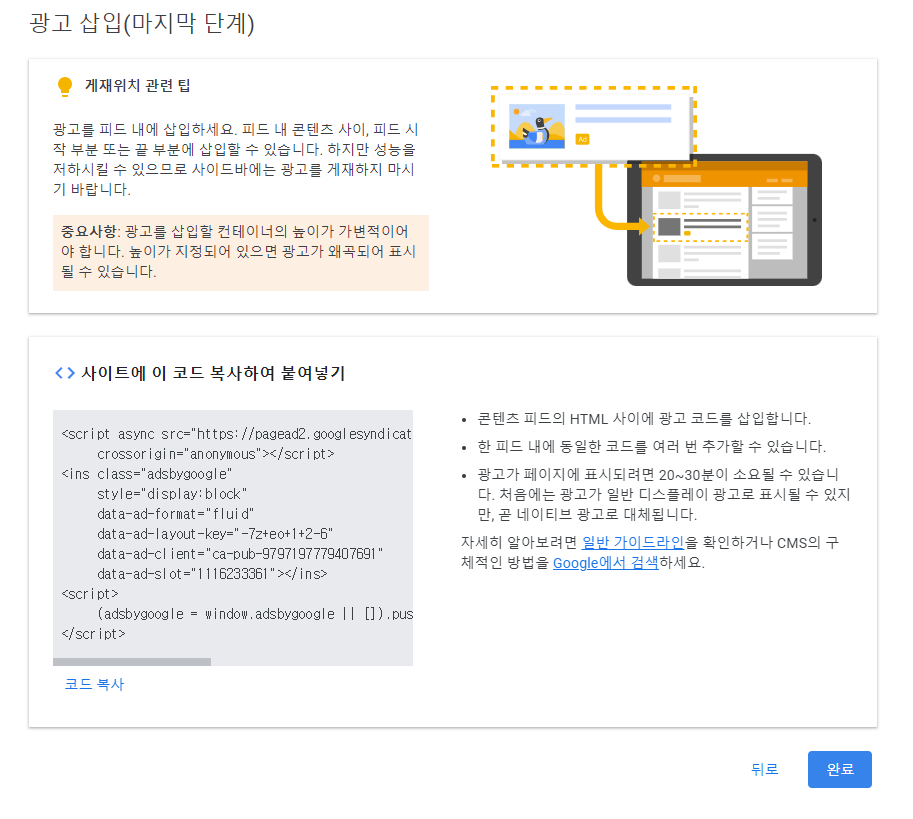Click the ins class="adsbygoogle" code line

[147, 474]
